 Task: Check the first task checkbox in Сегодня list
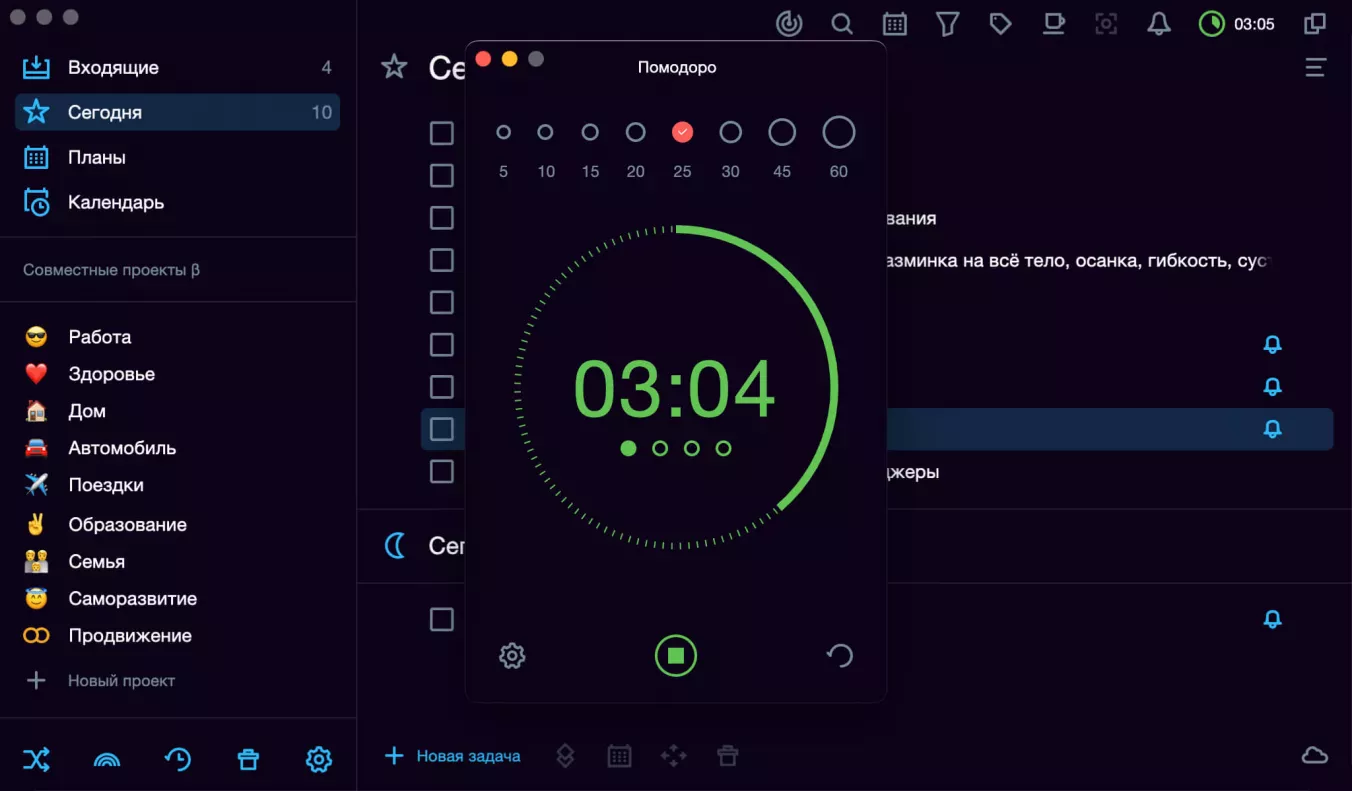pos(442,133)
